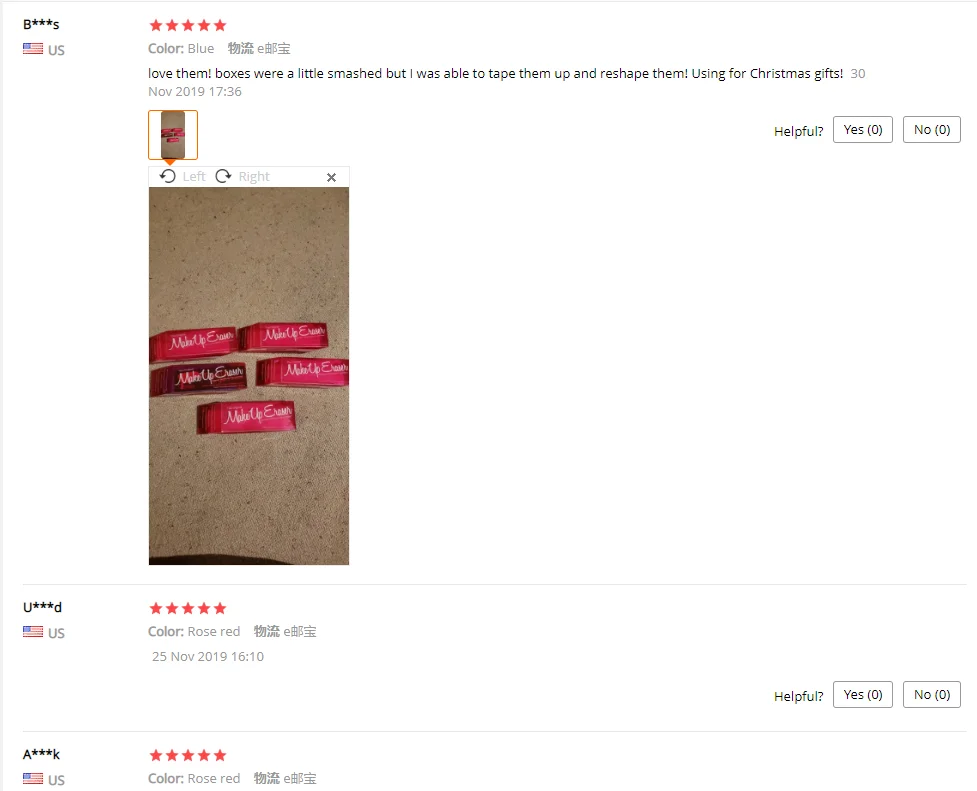Click reviewer name U***d

(42, 607)
